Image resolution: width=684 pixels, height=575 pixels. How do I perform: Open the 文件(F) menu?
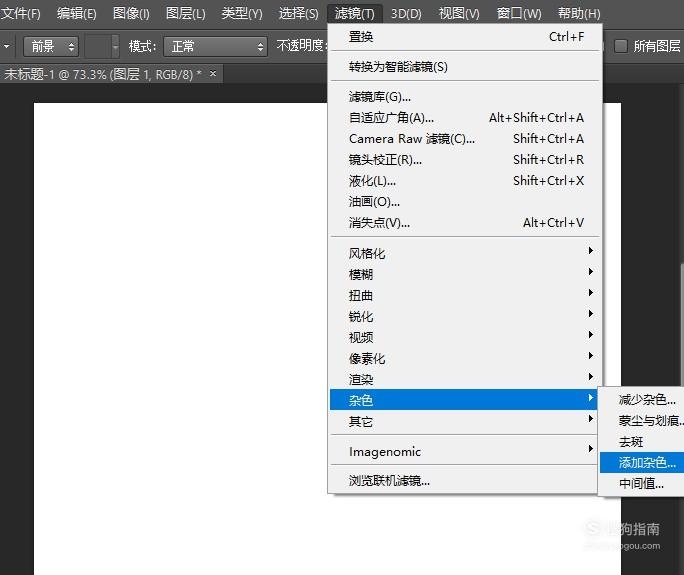click(21, 14)
